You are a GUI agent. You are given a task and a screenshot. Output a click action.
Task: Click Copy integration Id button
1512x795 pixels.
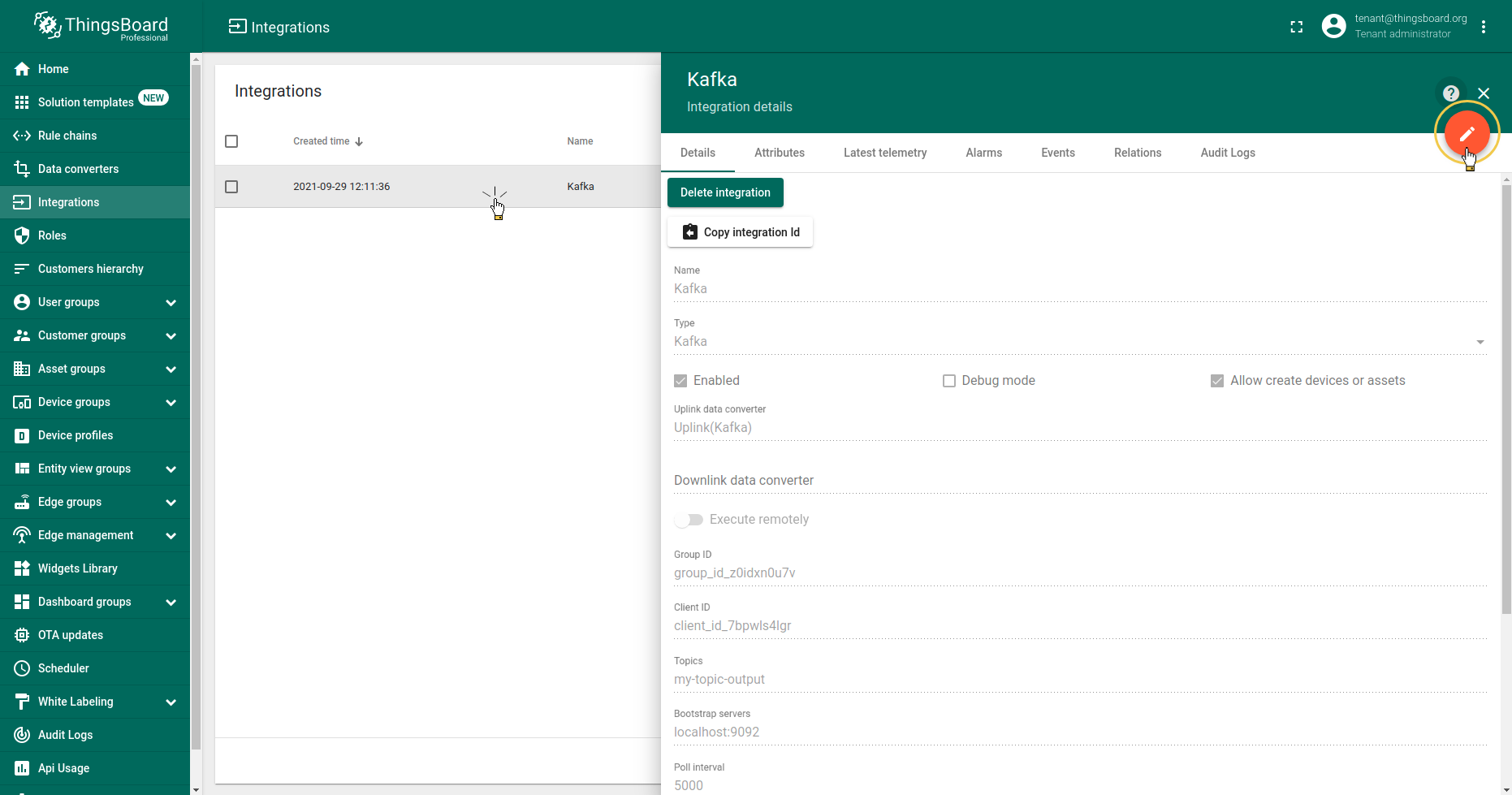coord(740,232)
